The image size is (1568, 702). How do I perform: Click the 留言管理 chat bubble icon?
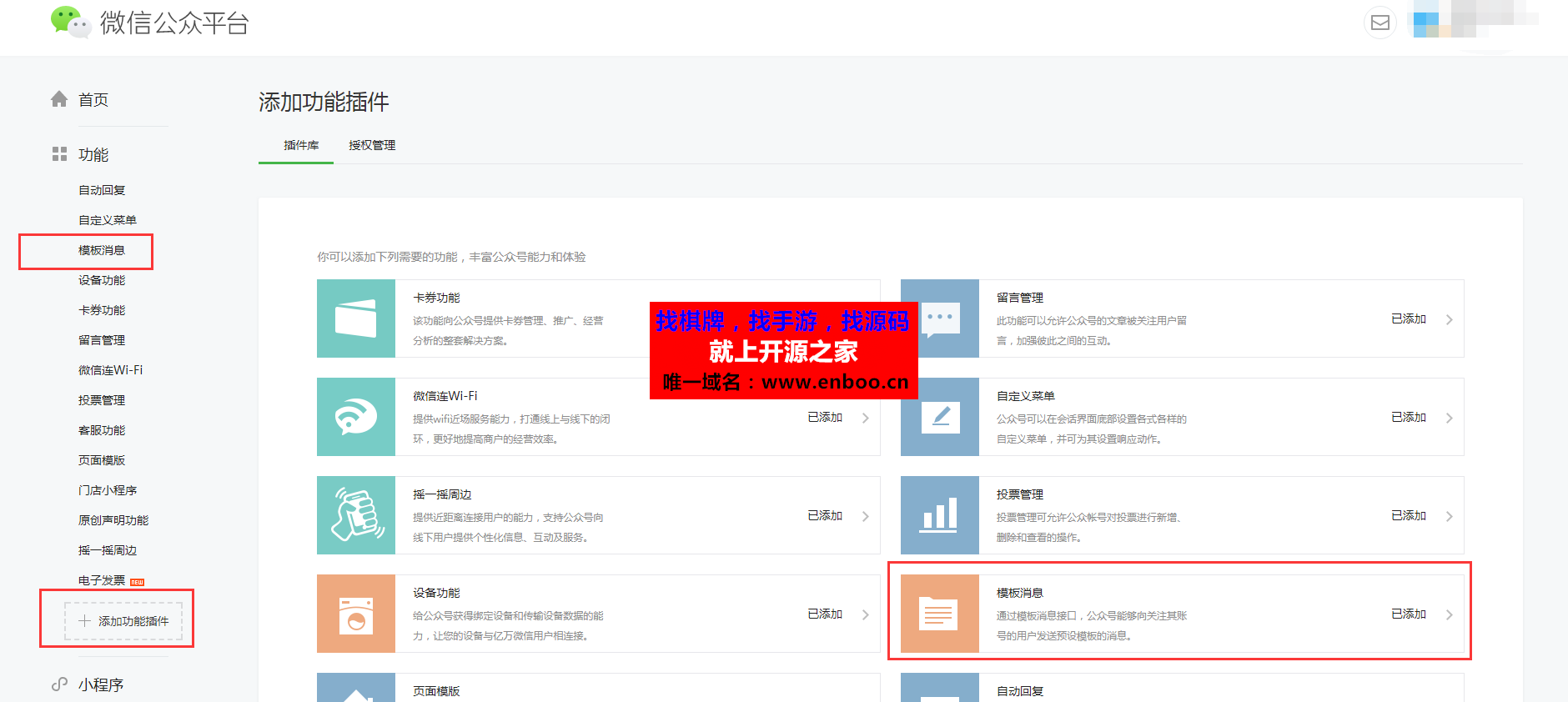[x=940, y=318]
